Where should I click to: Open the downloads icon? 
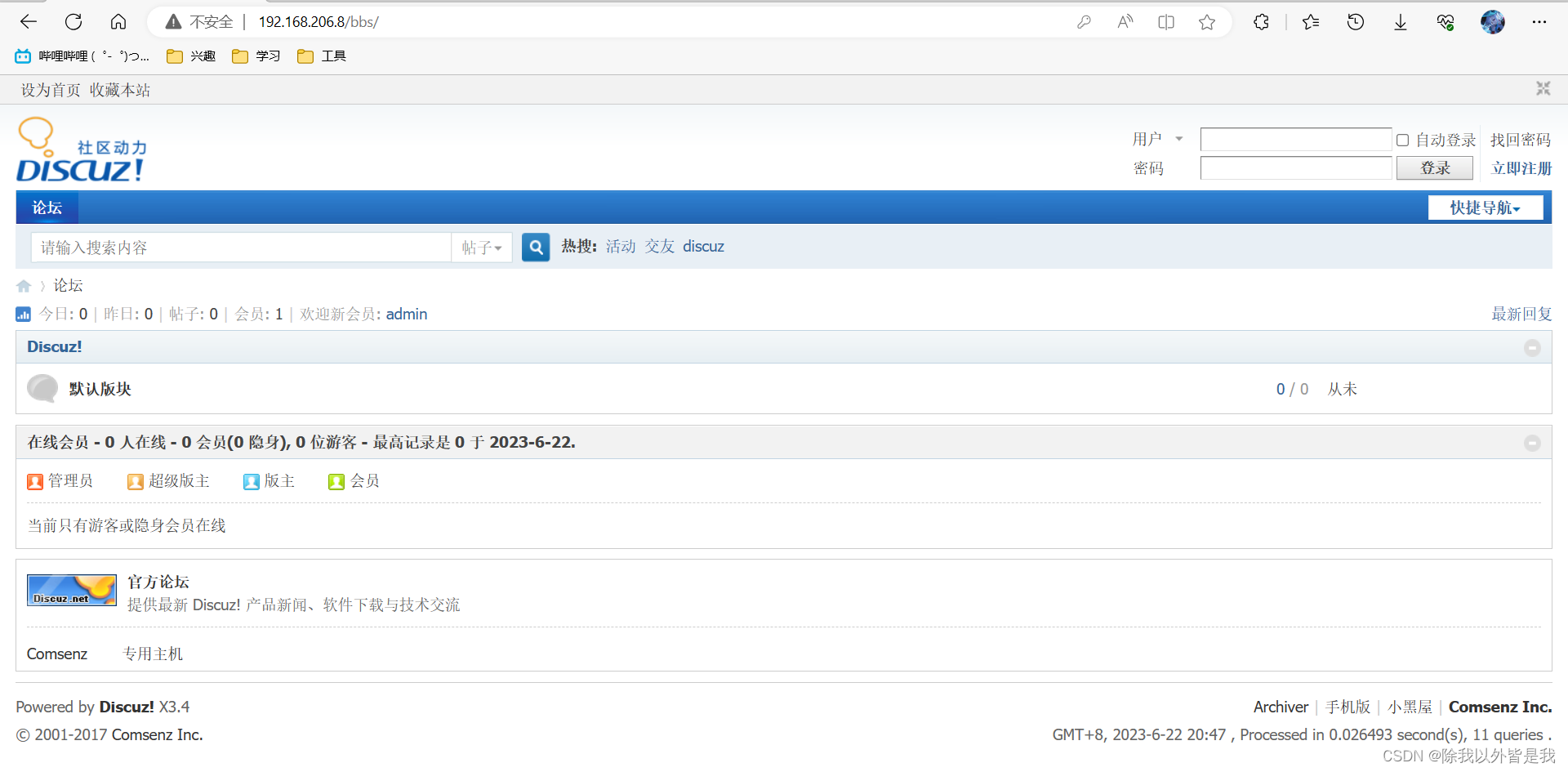1401,22
